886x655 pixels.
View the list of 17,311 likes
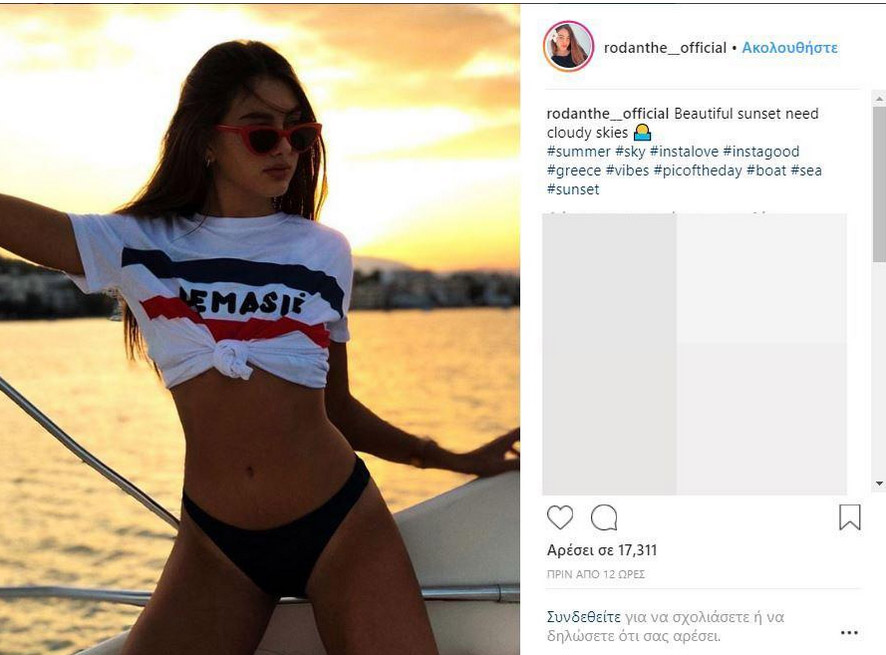click(x=602, y=550)
